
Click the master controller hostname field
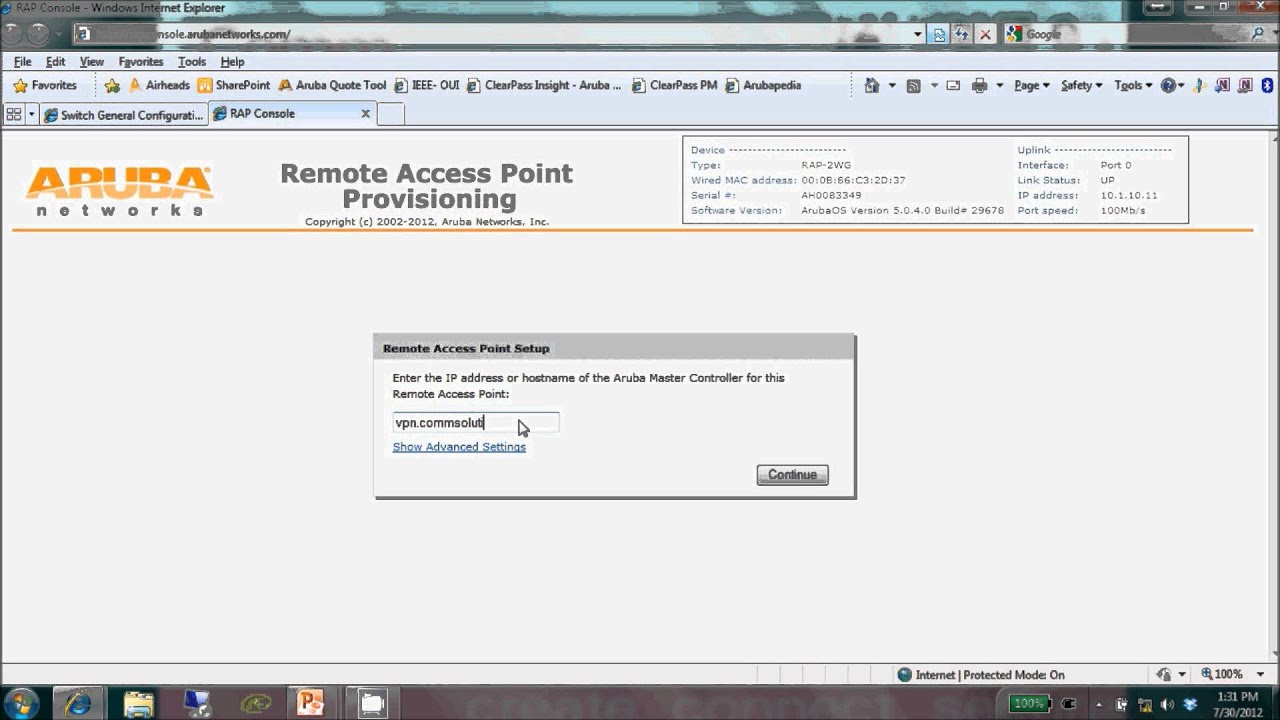click(x=476, y=423)
